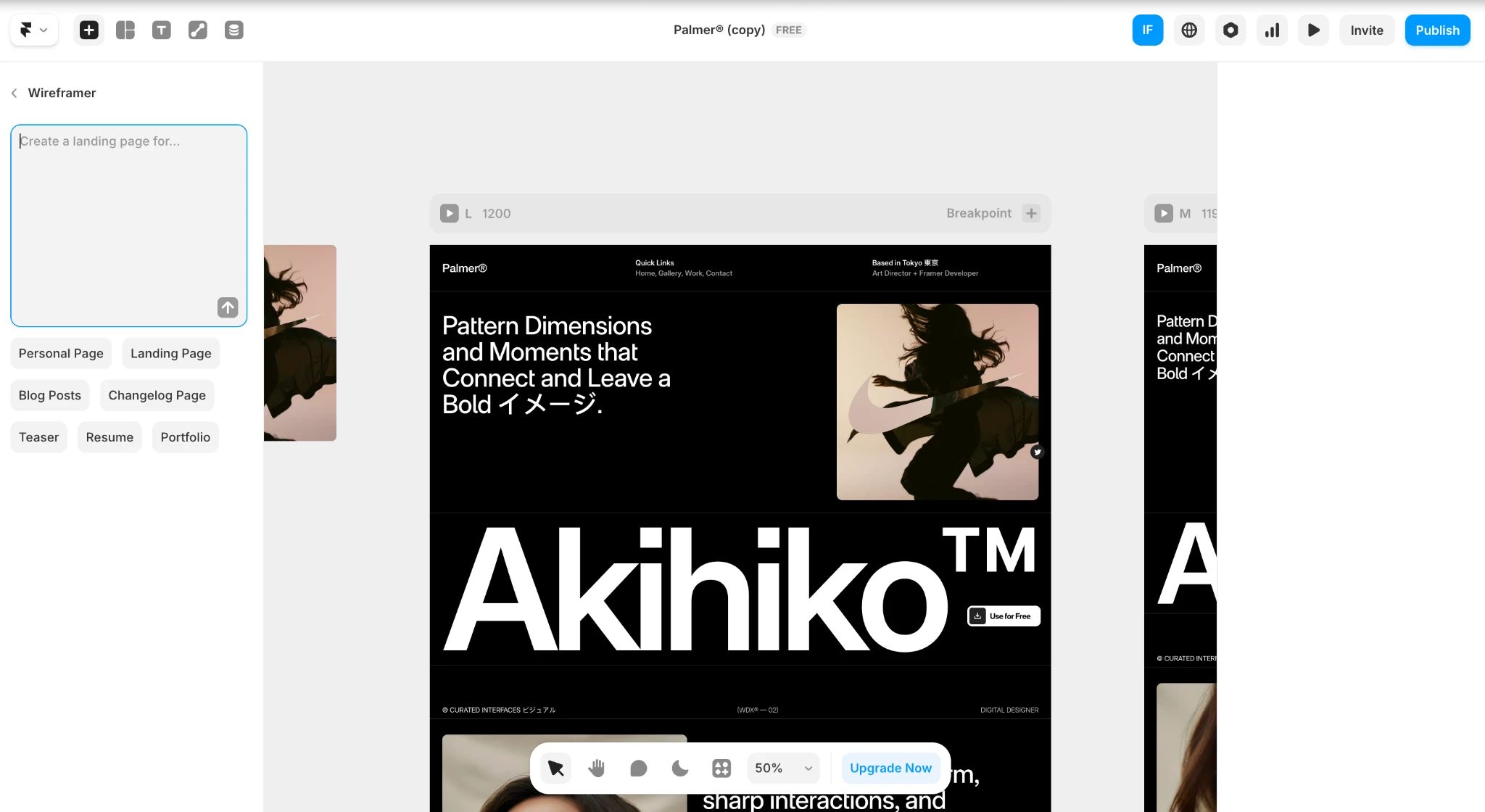Click the Preview play button
1485x812 pixels.
coord(1313,30)
